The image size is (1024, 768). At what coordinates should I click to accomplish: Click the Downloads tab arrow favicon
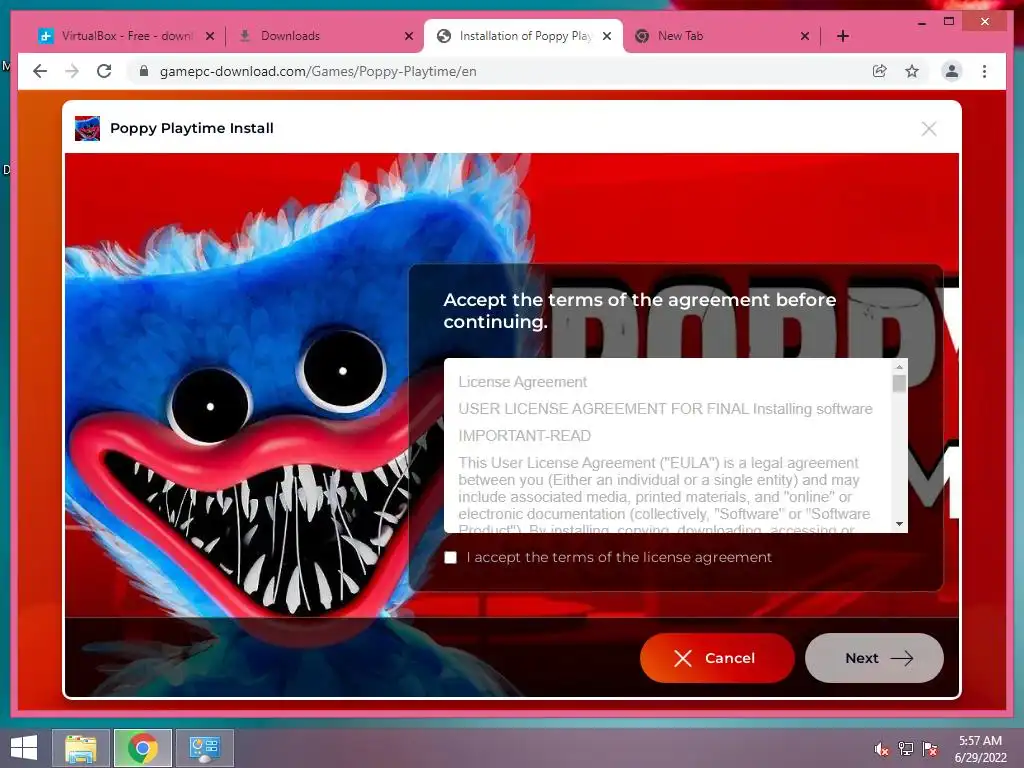point(245,36)
